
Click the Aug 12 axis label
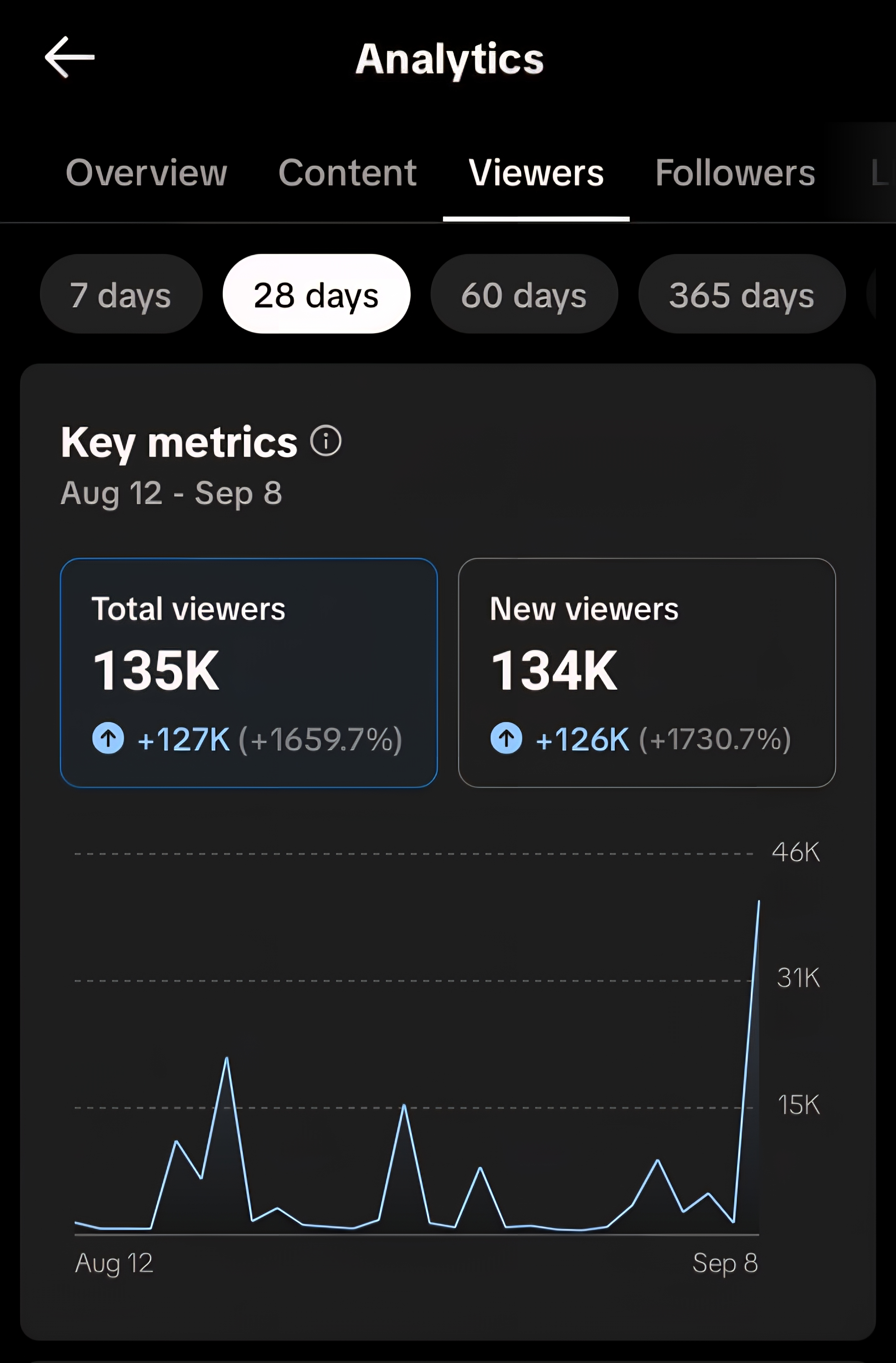tap(114, 1263)
